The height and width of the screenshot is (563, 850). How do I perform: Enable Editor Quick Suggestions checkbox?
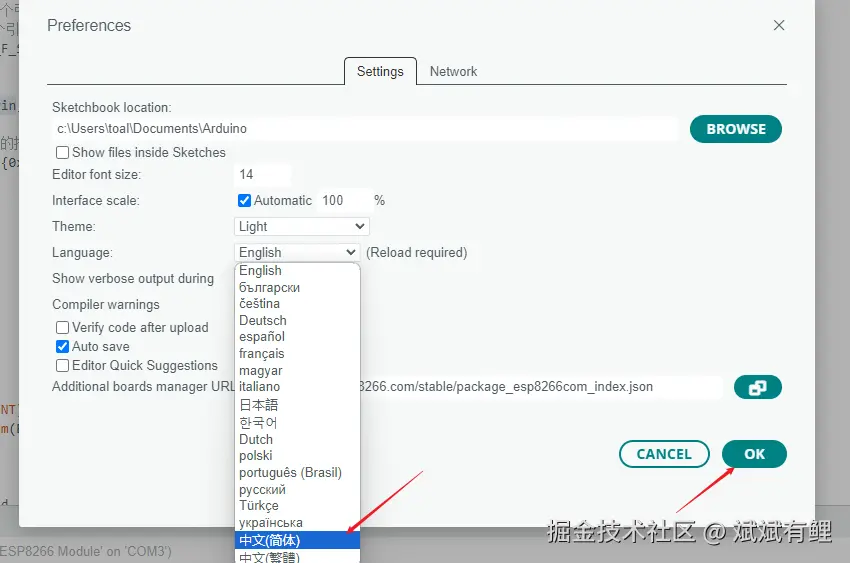coord(62,366)
